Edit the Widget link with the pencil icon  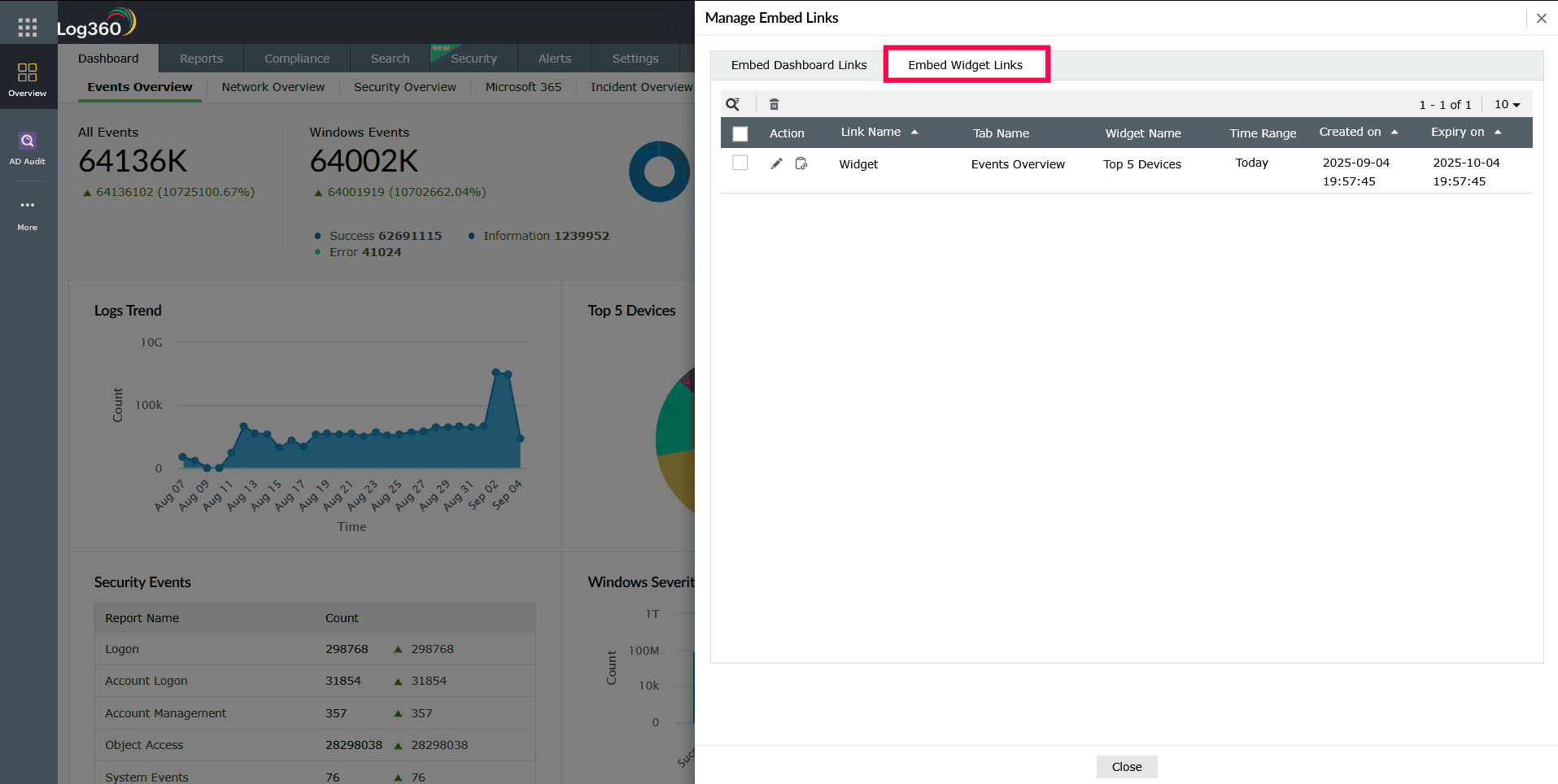coord(776,163)
